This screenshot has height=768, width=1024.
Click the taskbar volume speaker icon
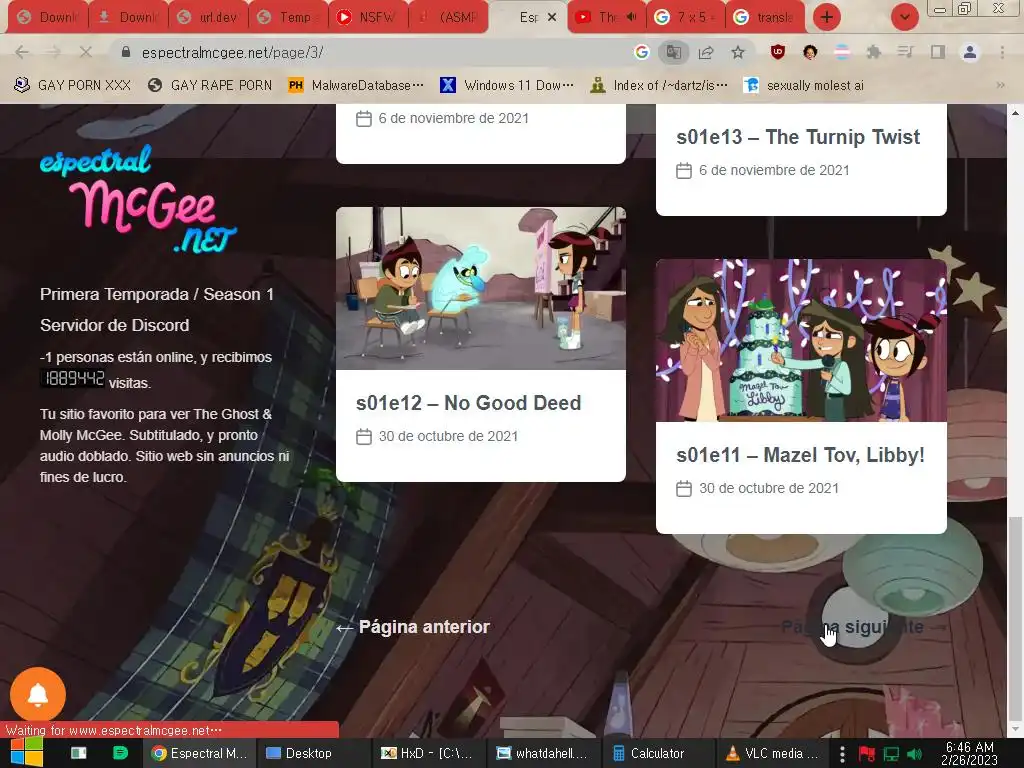(914, 754)
